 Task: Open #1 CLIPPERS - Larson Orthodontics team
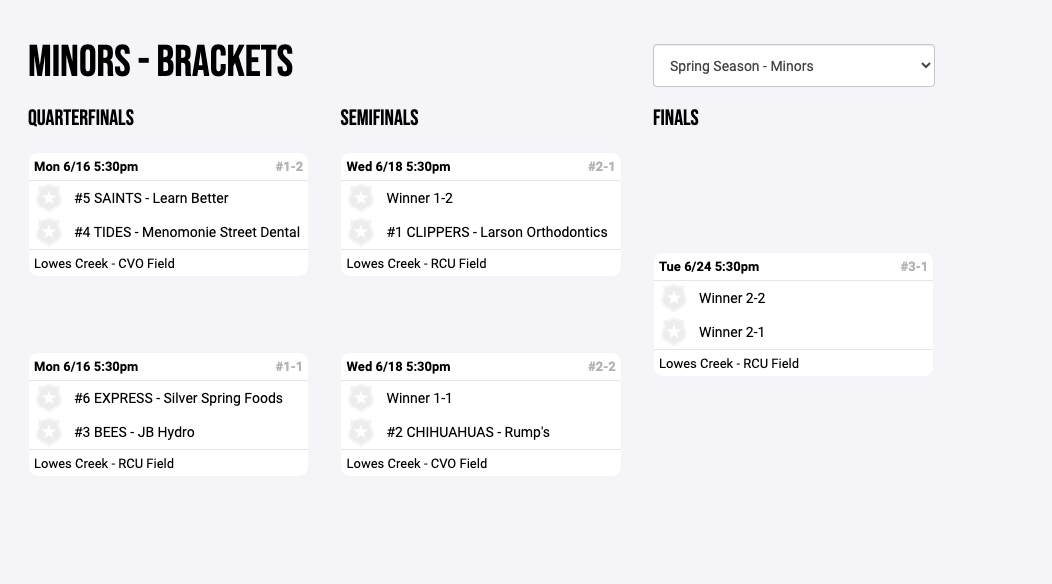tap(497, 232)
